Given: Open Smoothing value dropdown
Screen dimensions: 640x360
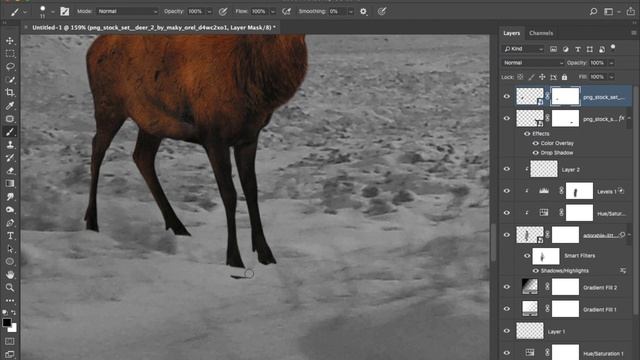Looking at the screenshot, I should [x=351, y=11].
